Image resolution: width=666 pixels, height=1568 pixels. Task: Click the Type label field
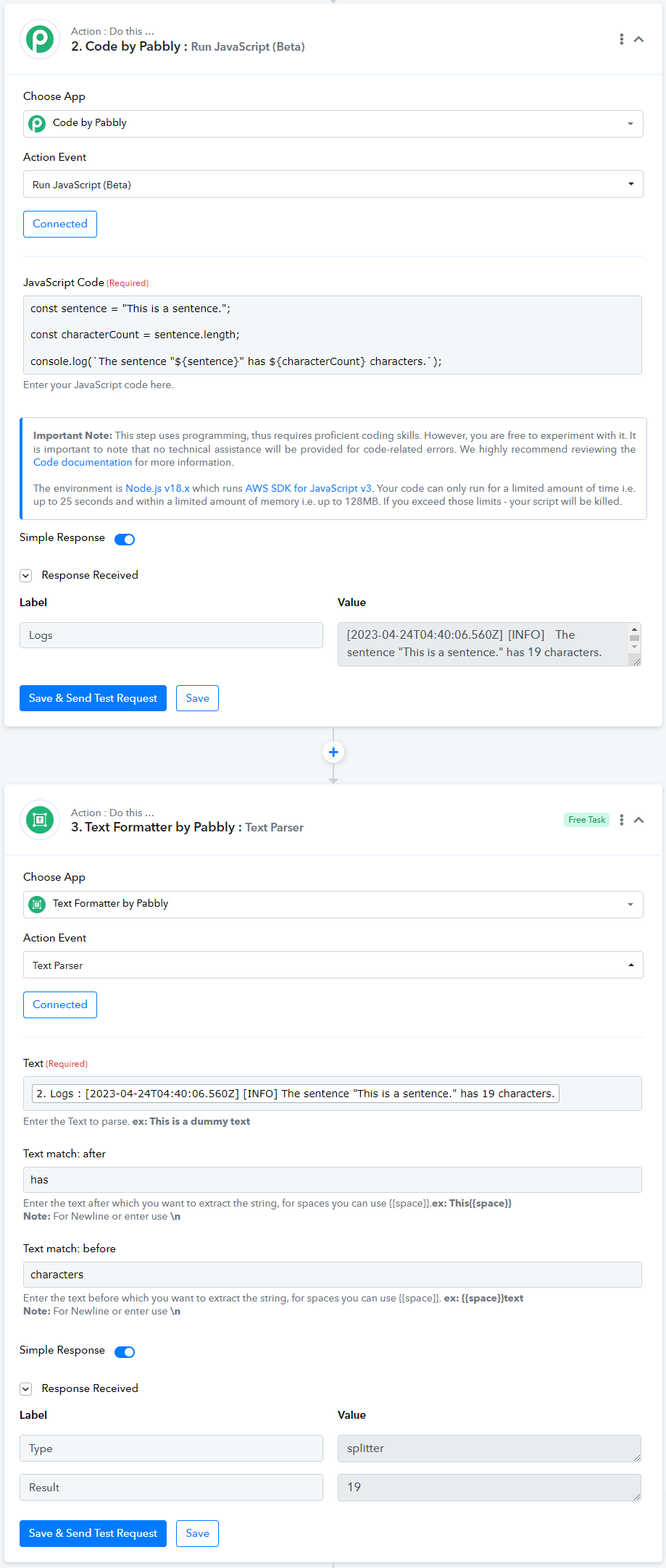tap(171, 1448)
